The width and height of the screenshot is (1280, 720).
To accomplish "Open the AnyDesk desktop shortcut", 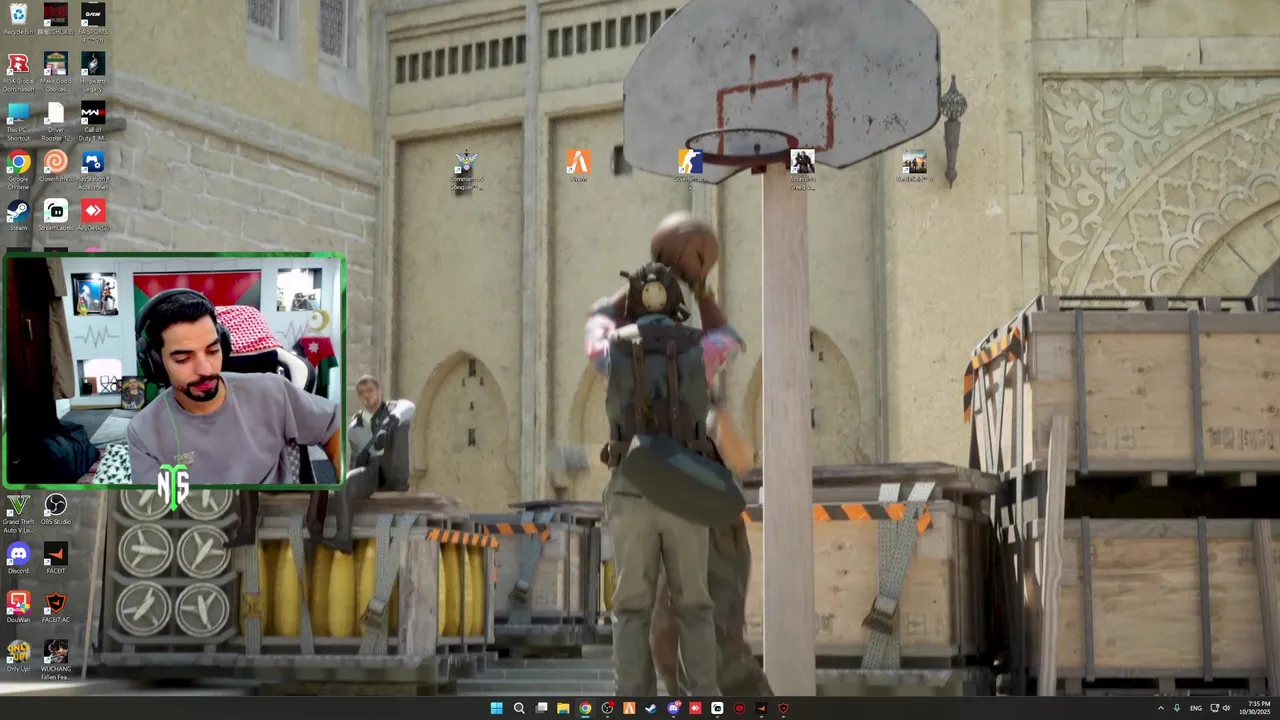I will tap(92, 215).
